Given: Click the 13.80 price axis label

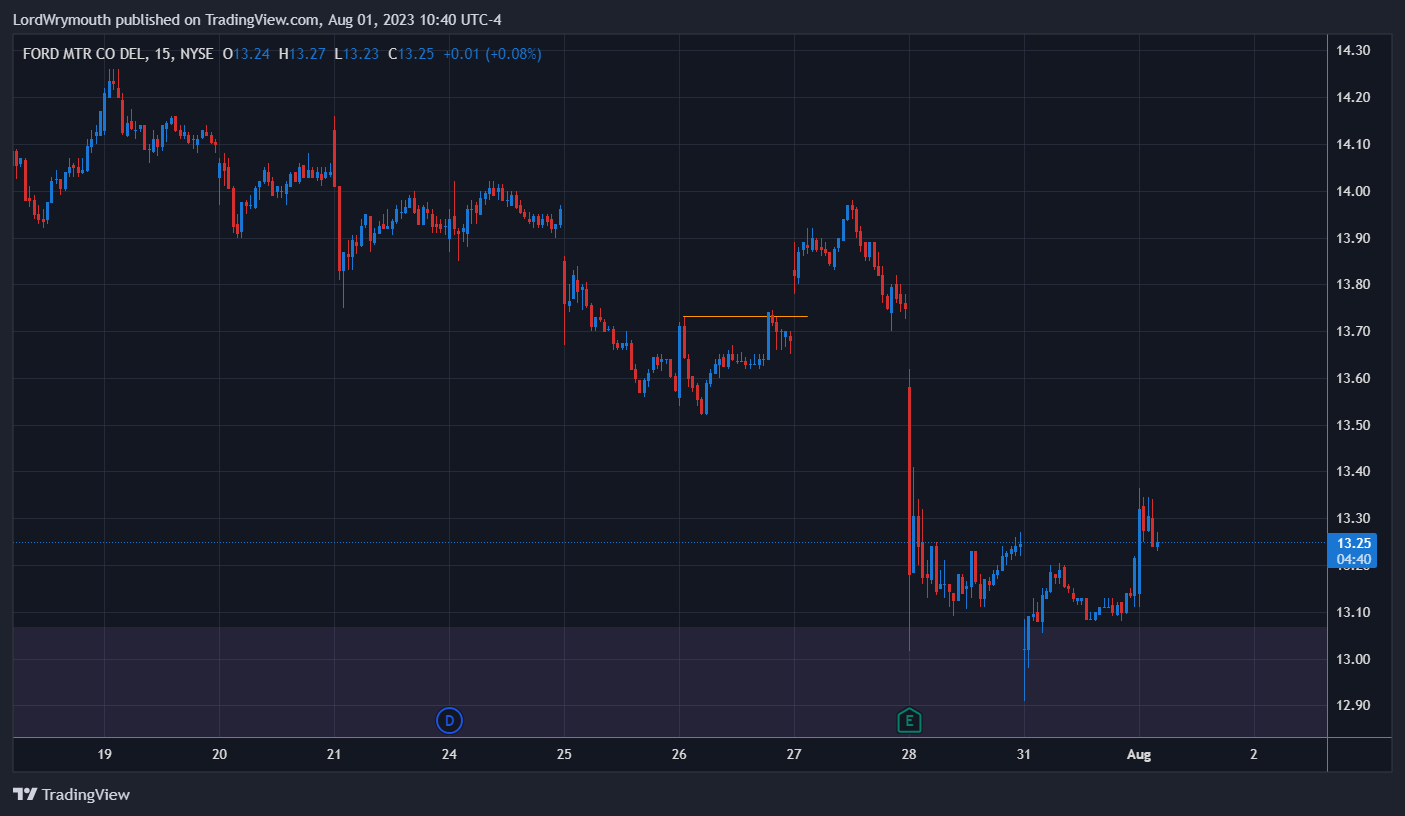Looking at the screenshot, I should 1354,284.
